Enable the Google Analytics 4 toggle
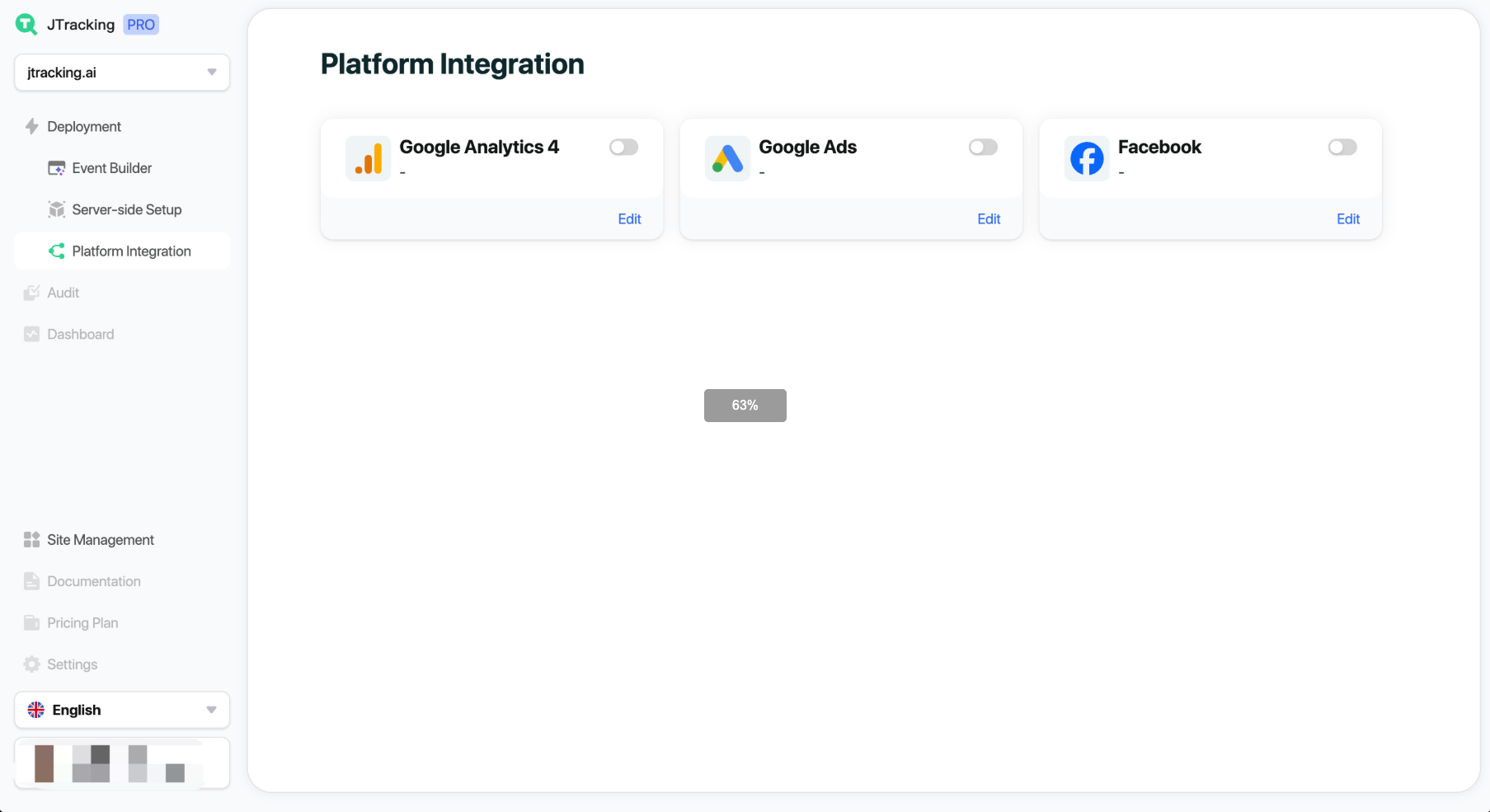The width and height of the screenshot is (1490, 812). (623, 148)
